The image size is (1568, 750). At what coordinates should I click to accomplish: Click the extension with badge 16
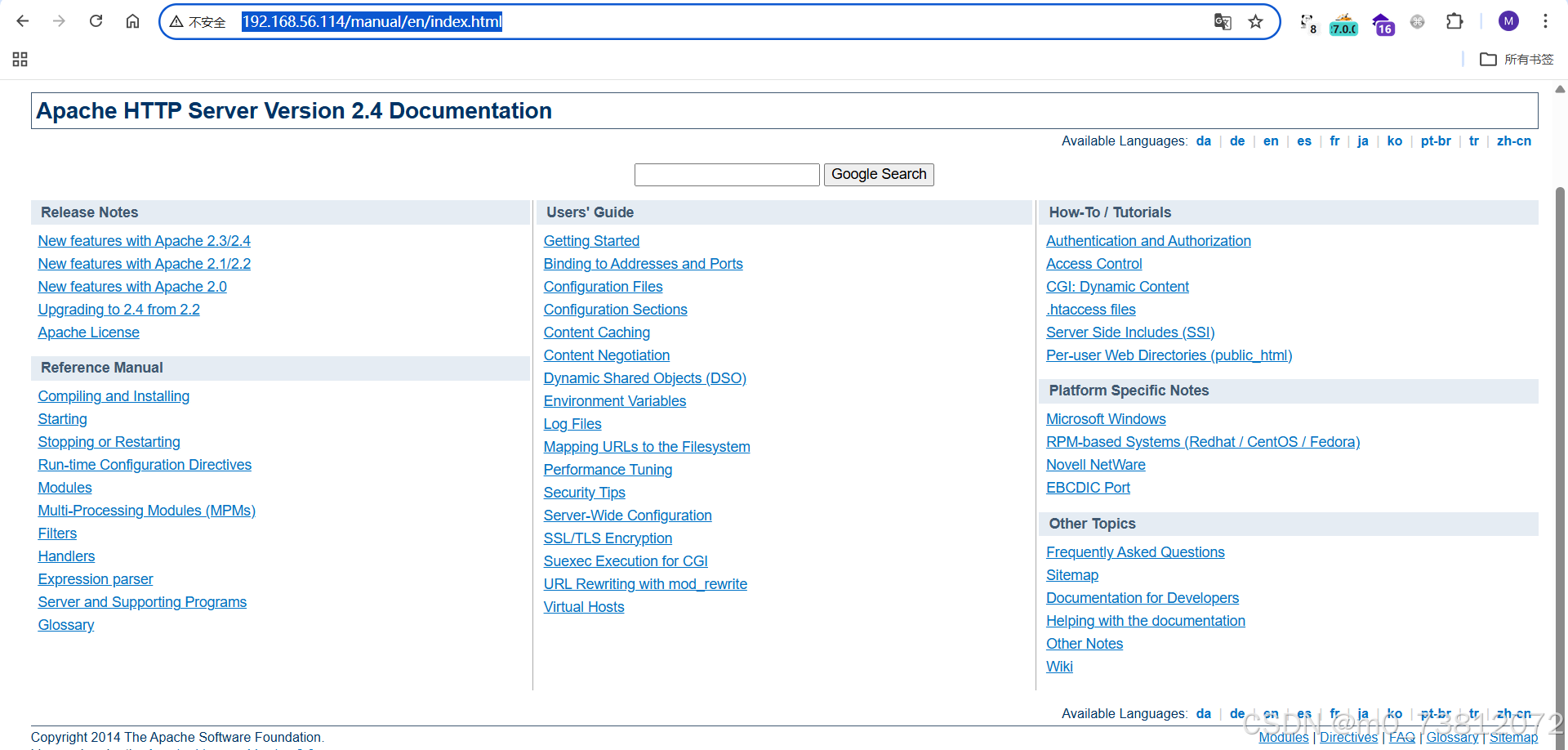pyautogui.click(x=1383, y=24)
